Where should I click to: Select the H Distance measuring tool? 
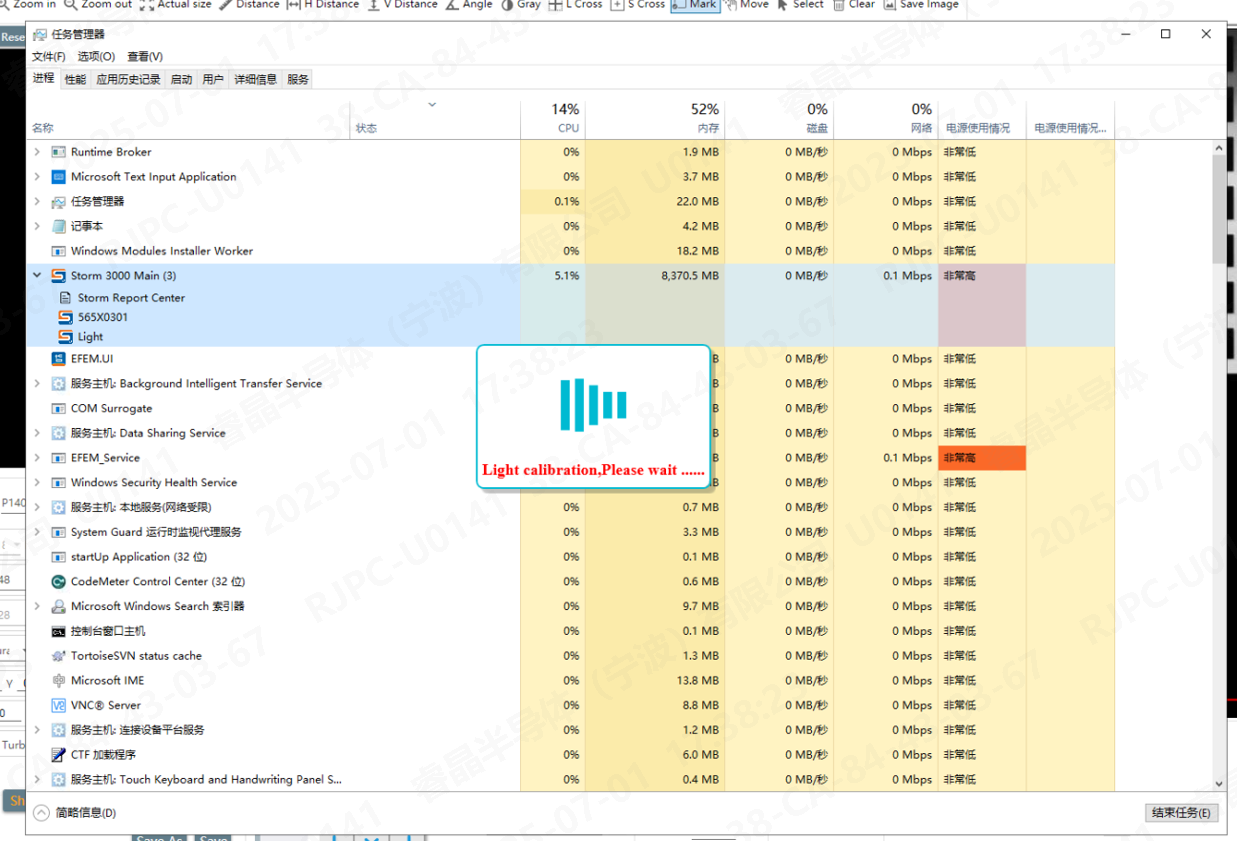point(323,4)
